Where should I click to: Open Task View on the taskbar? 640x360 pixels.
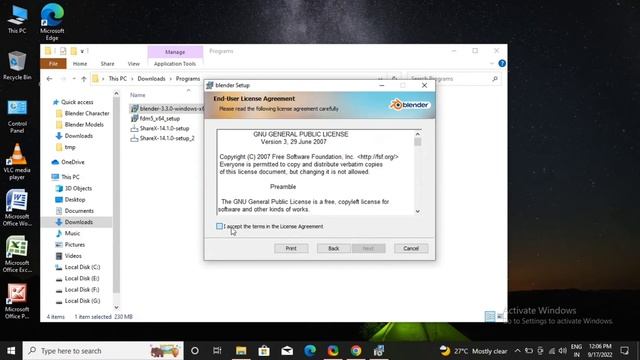217,351
